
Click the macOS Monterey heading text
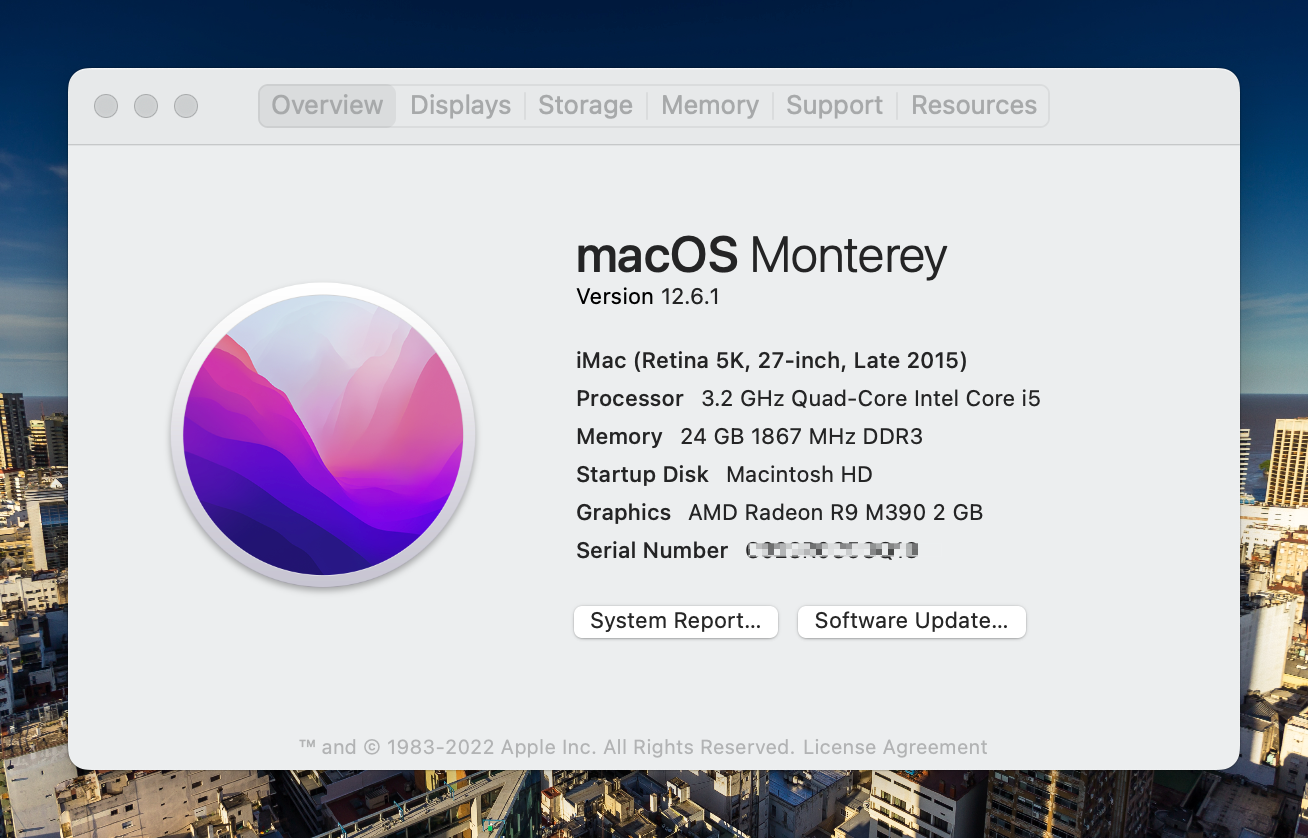pyautogui.click(x=761, y=256)
